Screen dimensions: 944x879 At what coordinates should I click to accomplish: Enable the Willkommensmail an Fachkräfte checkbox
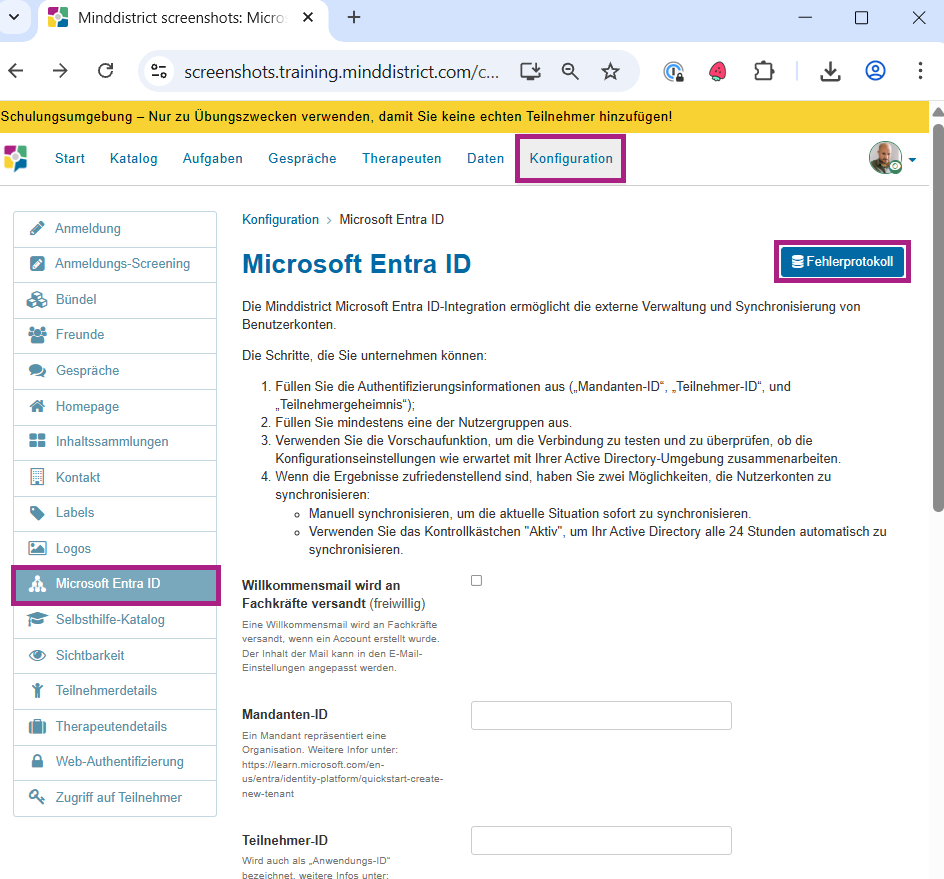(x=476, y=580)
